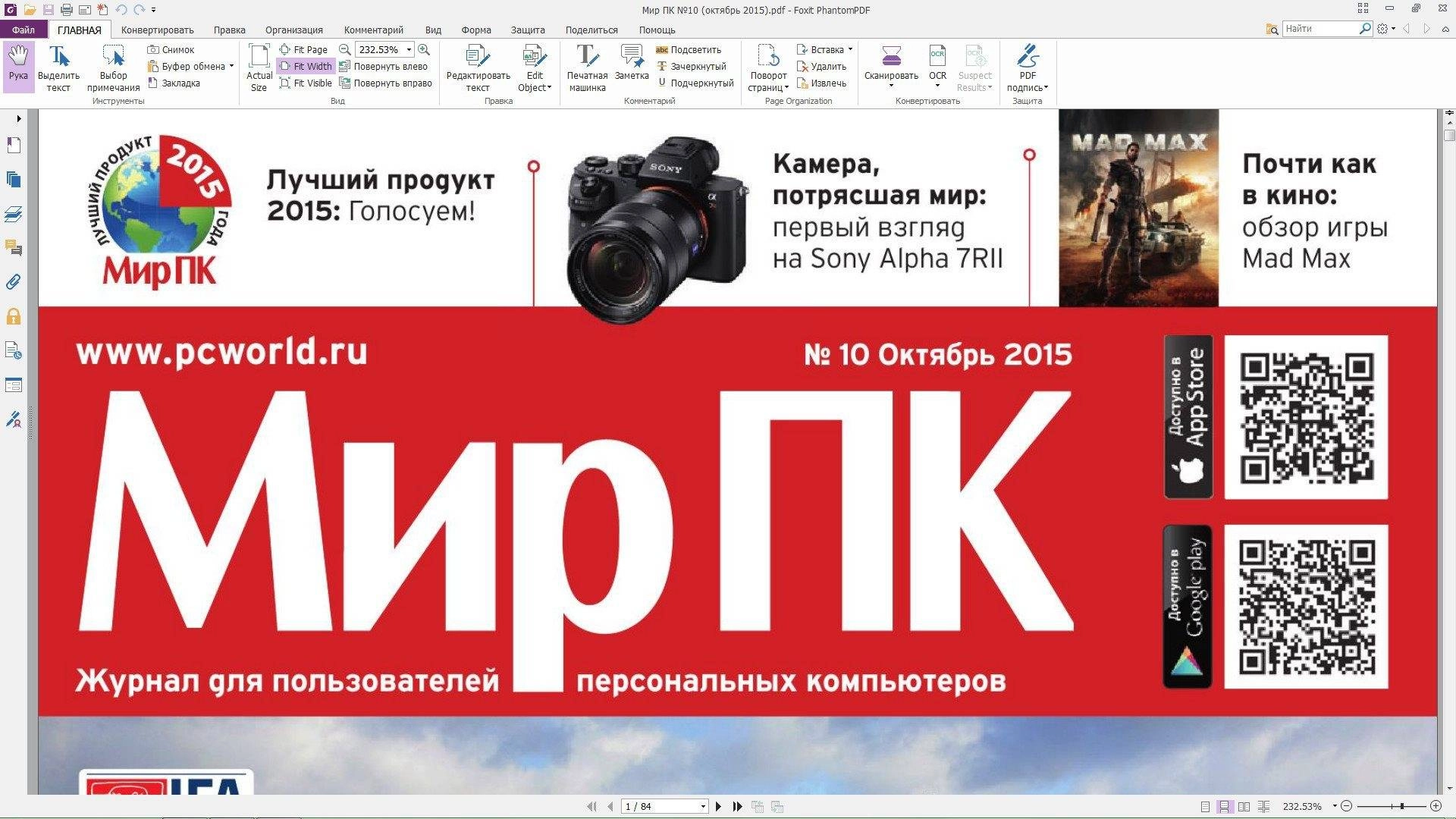Open the Файл menu

tap(24, 30)
